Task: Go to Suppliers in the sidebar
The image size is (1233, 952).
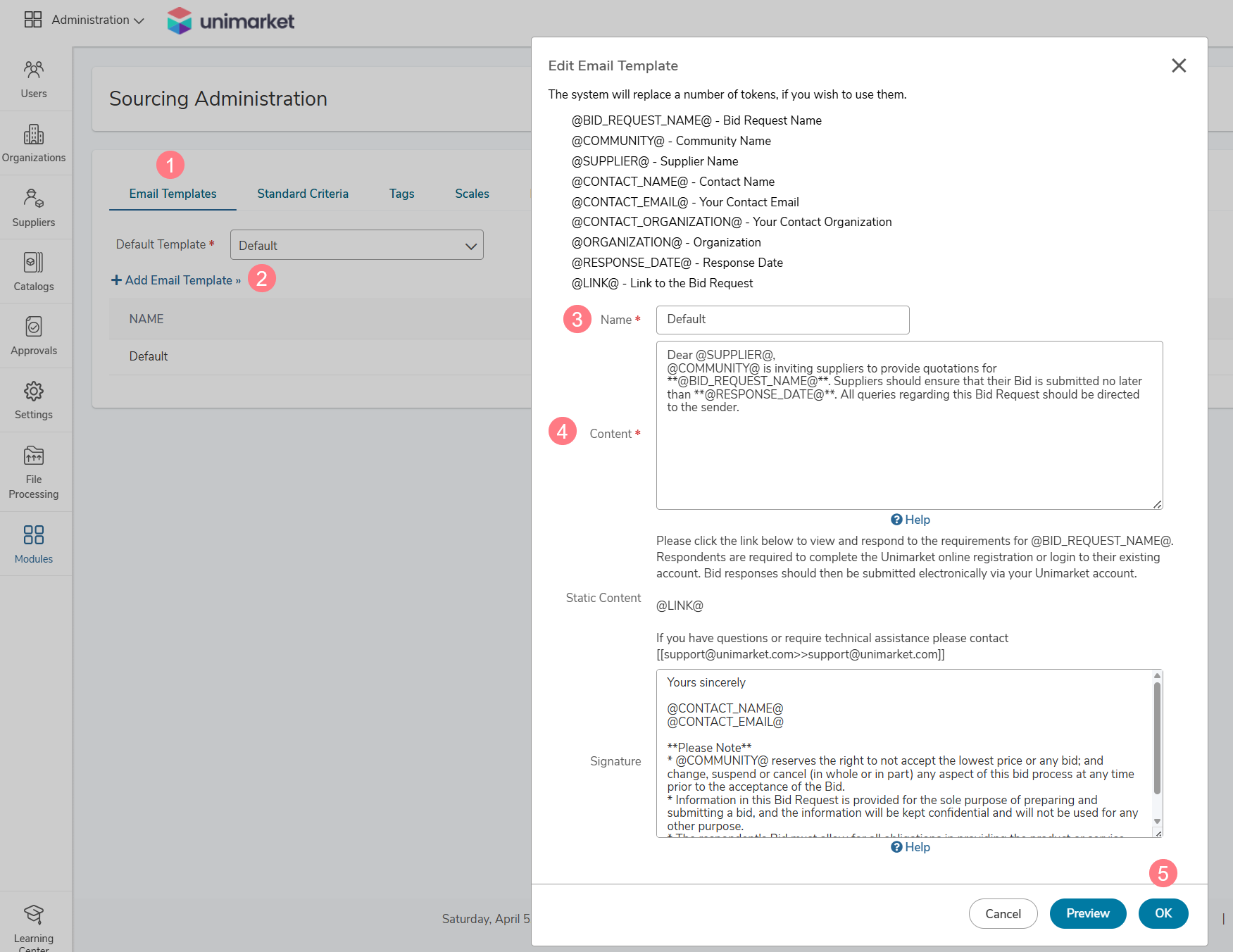Action: pos(34,207)
